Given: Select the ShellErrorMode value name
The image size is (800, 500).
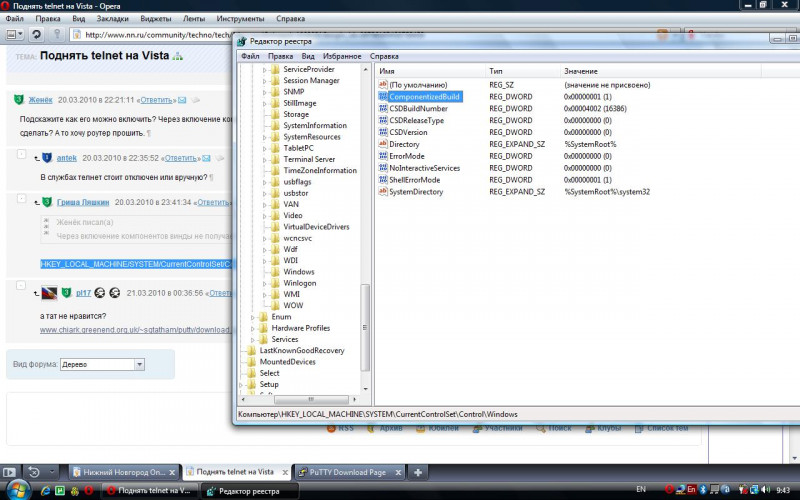Looking at the screenshot, I should 414,180.
